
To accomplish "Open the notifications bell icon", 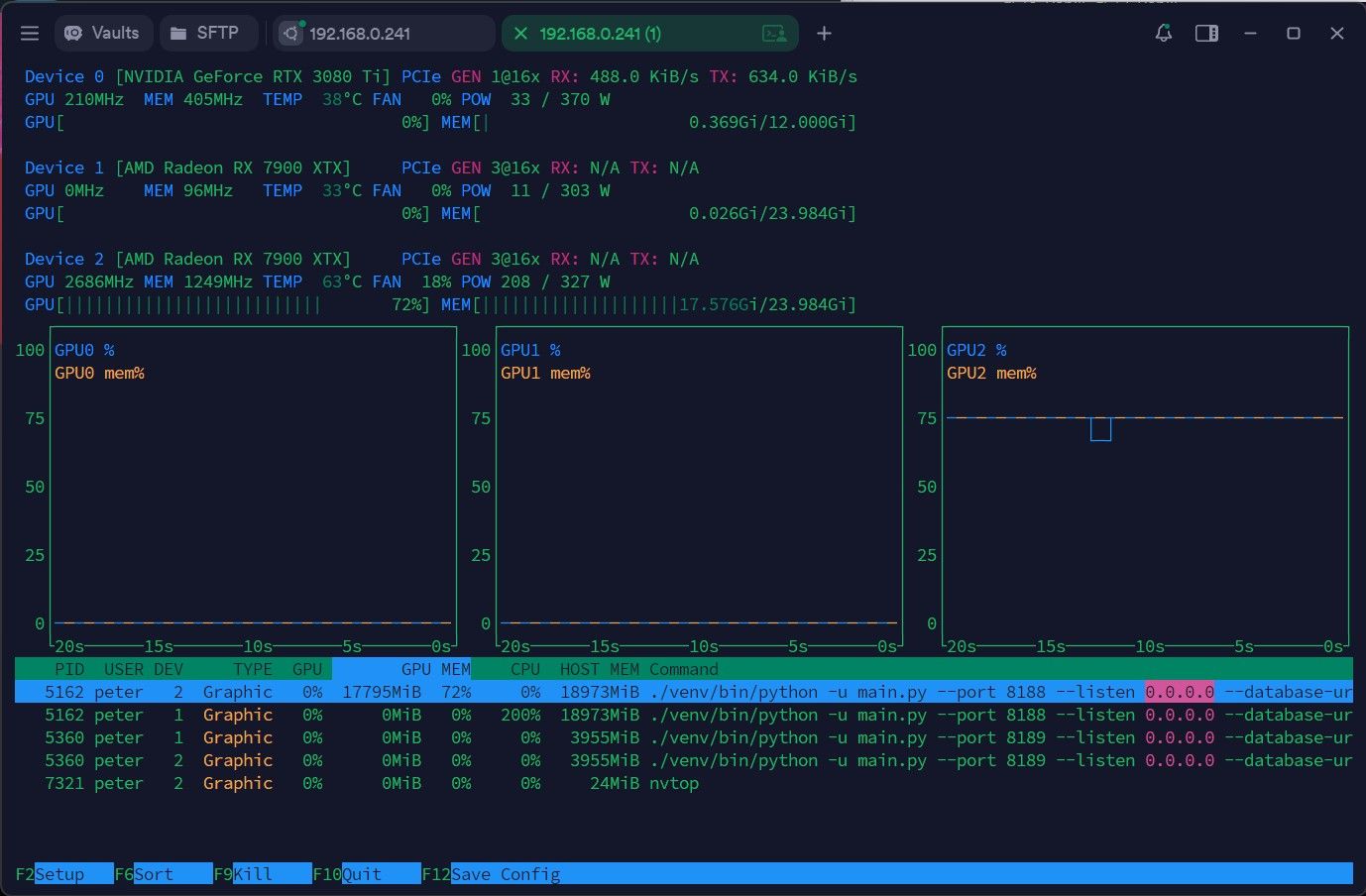I will [1164, 34].
